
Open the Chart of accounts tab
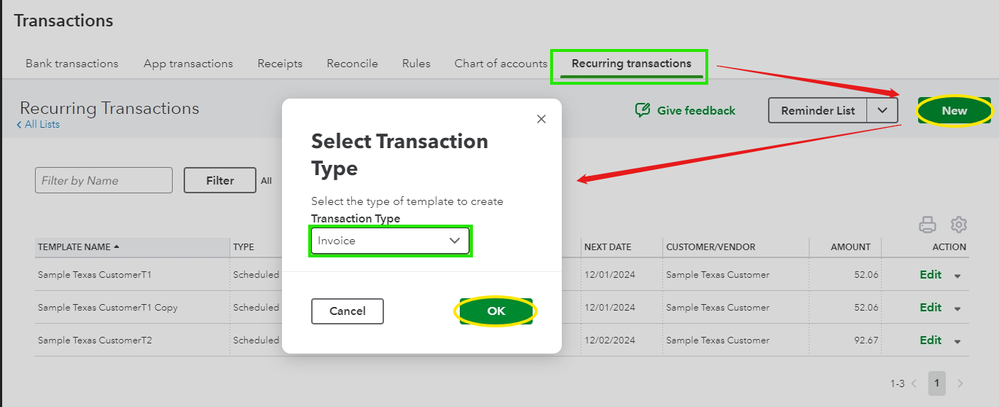(501, 64)
